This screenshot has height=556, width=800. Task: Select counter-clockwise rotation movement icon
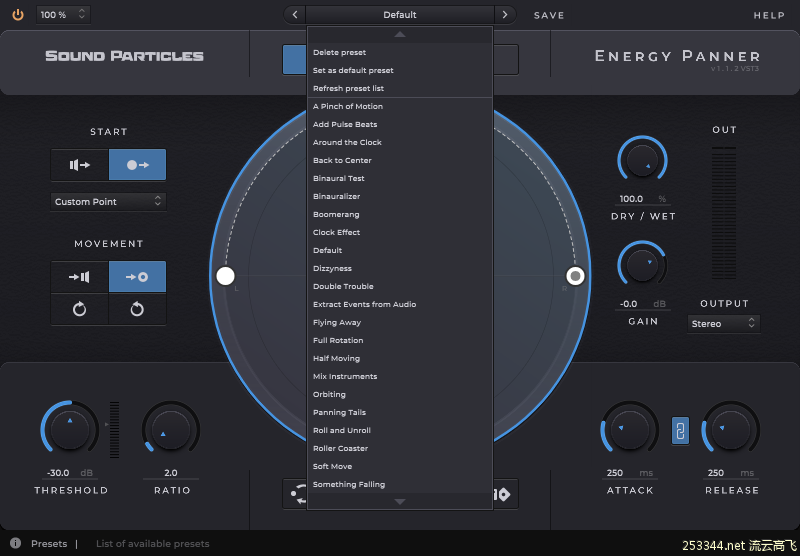[137, 309]
